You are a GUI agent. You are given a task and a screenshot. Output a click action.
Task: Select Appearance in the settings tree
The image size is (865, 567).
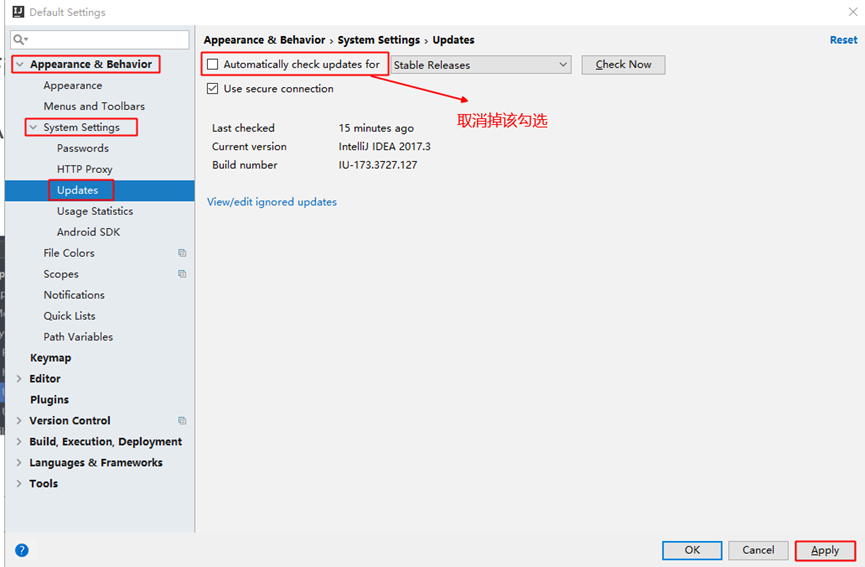(73, 85)
